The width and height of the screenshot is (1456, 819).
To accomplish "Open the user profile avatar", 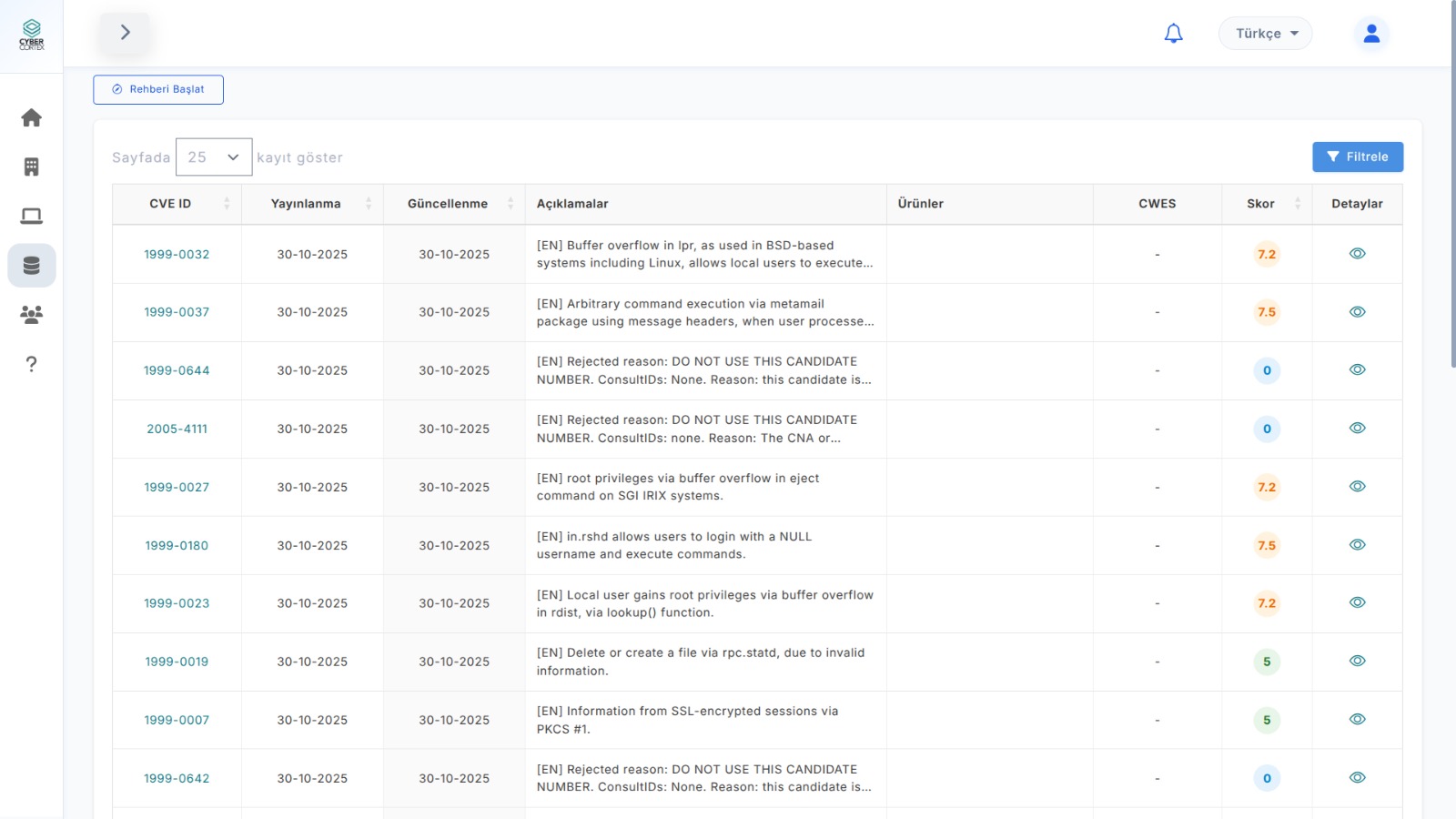I will coord(1371,34).
